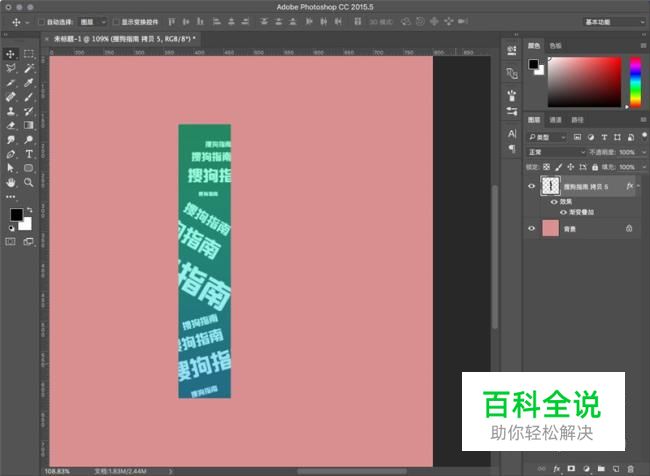The width and height of the screenshot is (650, 476).
Task: Select the Horizontal Type tool
Action: [x=29, y=154]
